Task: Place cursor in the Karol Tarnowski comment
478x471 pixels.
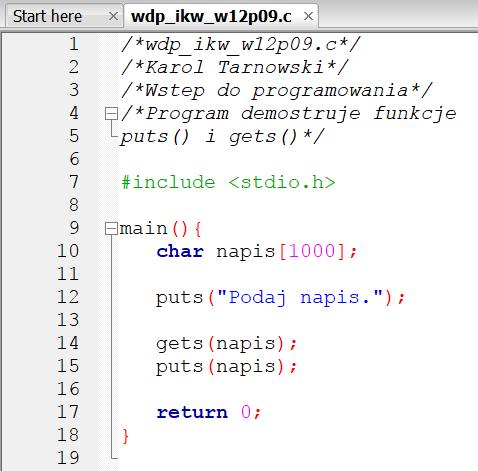Action: pyautogui.click(x=235, y=67)
